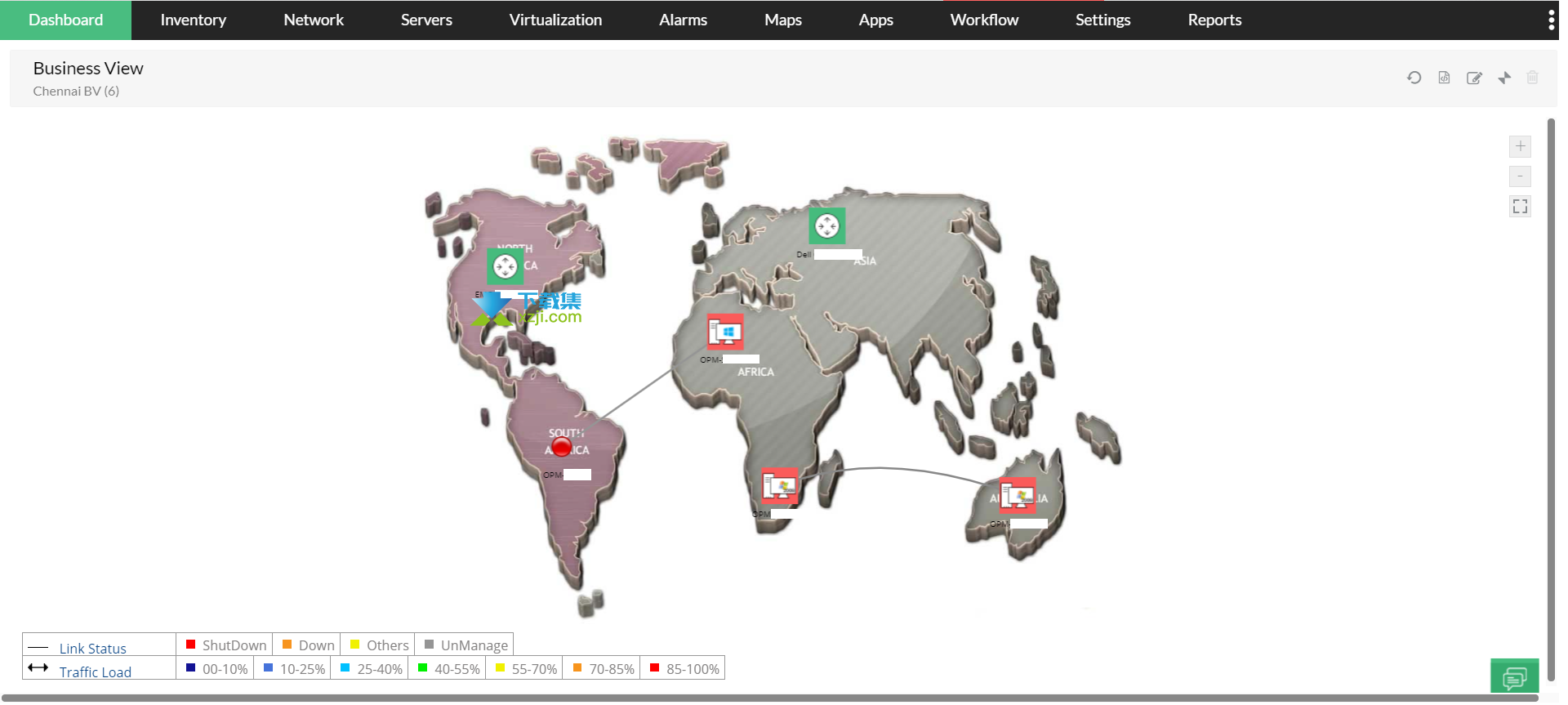Screen dimensions: 1568x705
Task: Click the 55-70% traffic load swatch
Action: point(500,667)
